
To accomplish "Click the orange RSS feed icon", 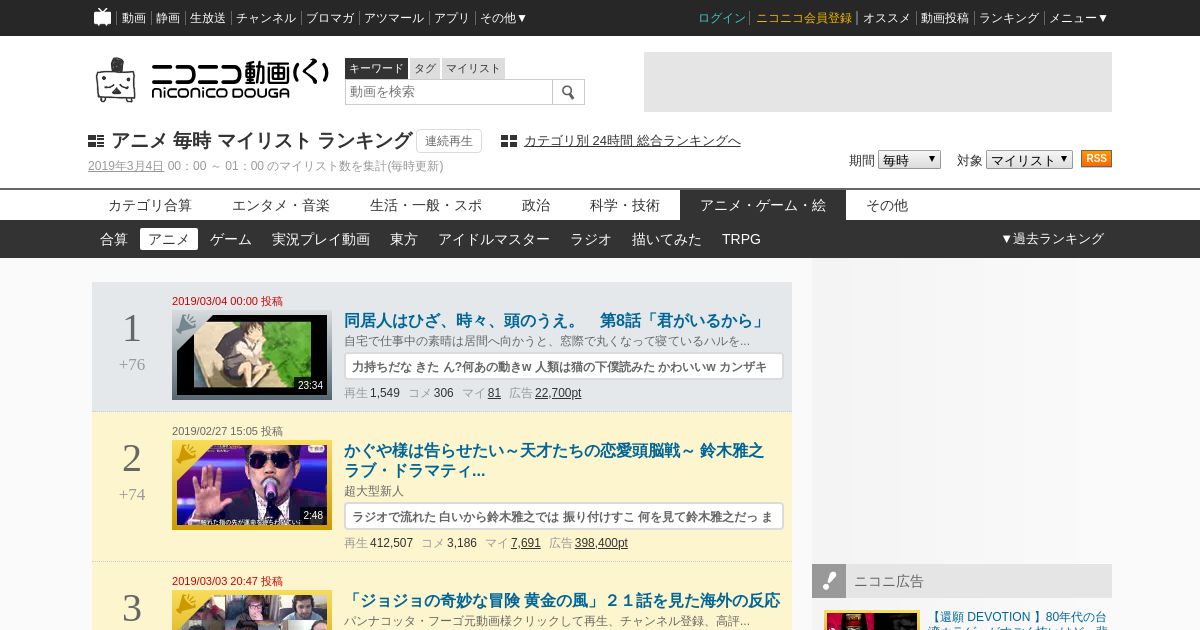I will [1096, 159].
